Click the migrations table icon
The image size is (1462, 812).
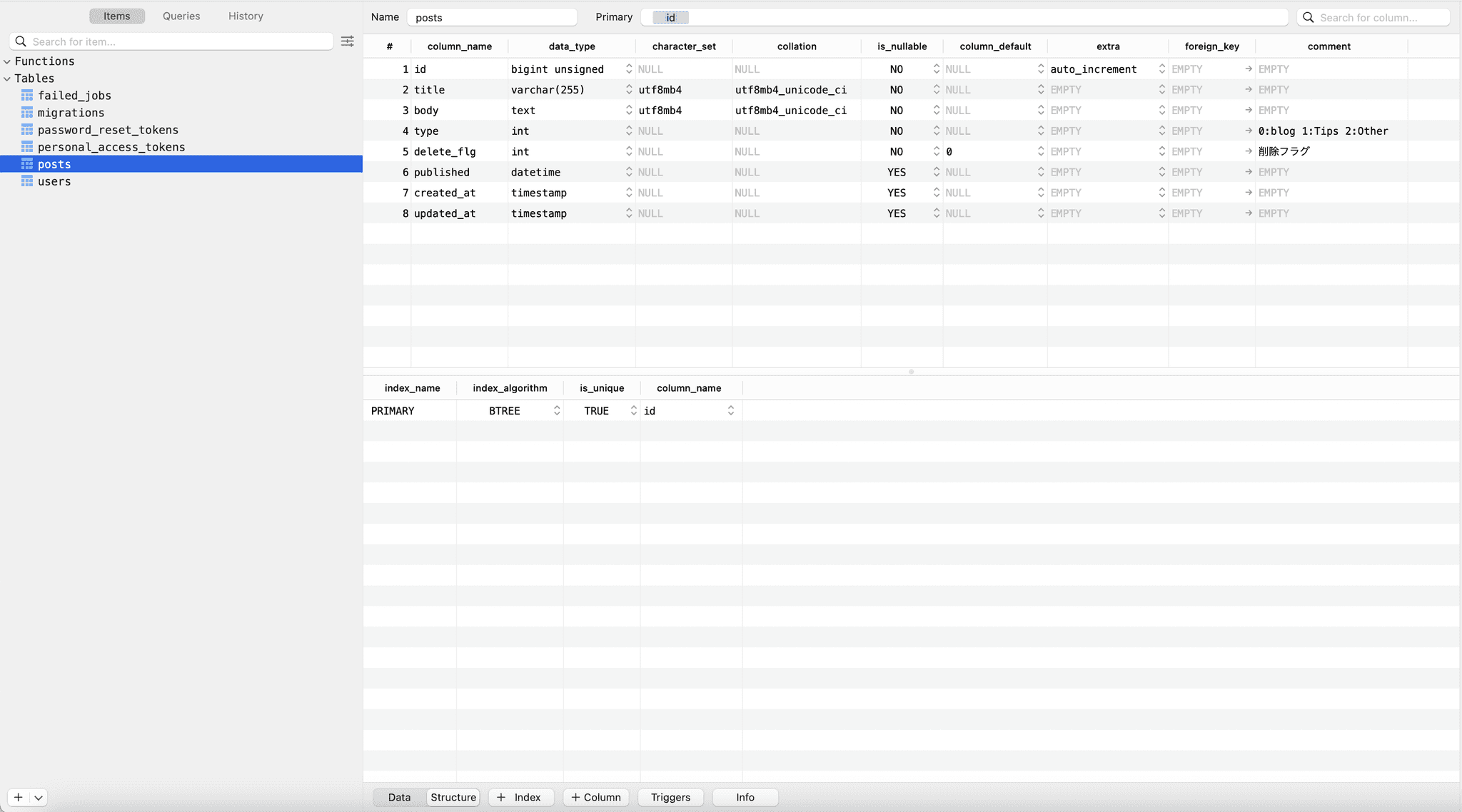26,113
